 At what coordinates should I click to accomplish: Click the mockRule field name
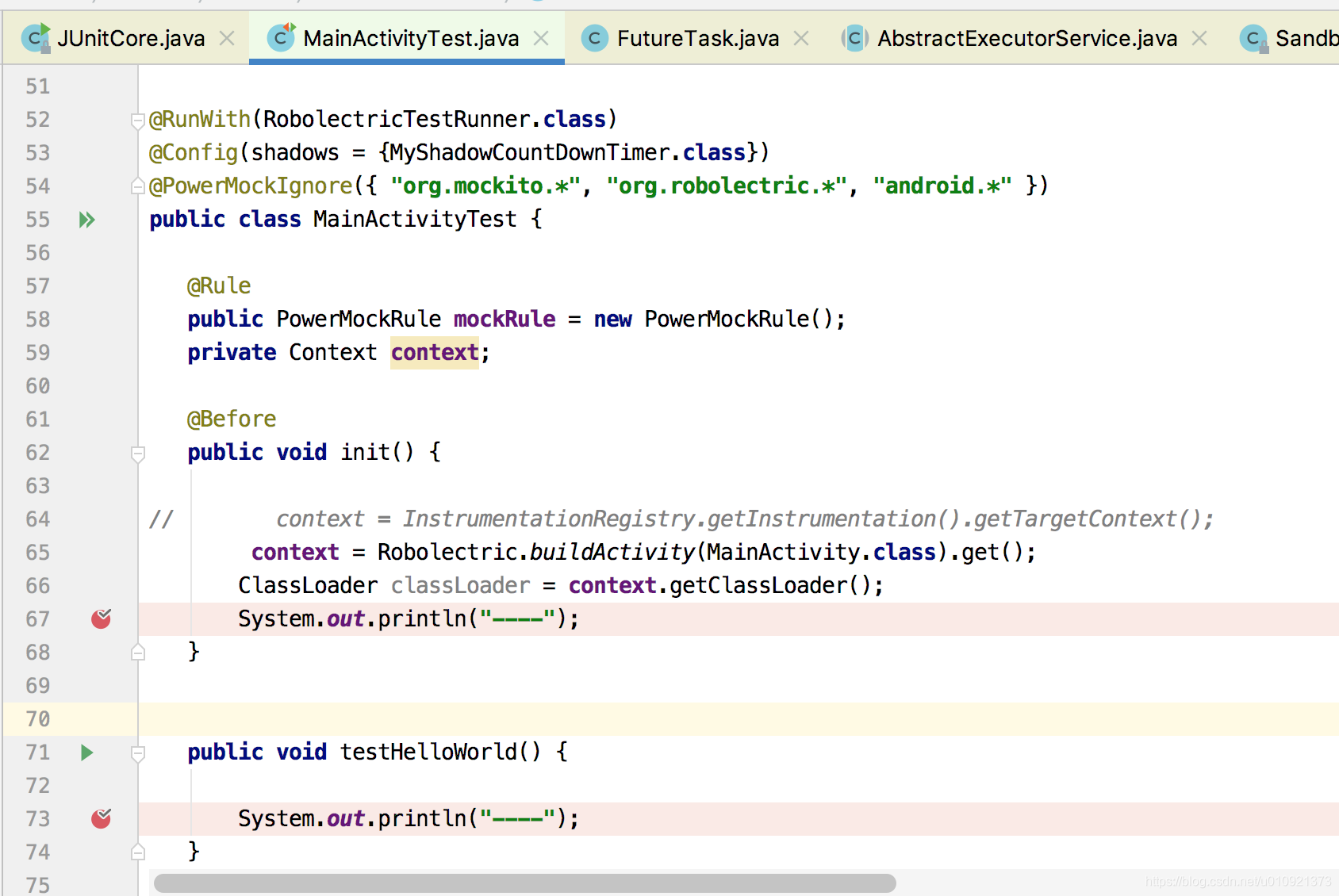click(x=505, y=319)
